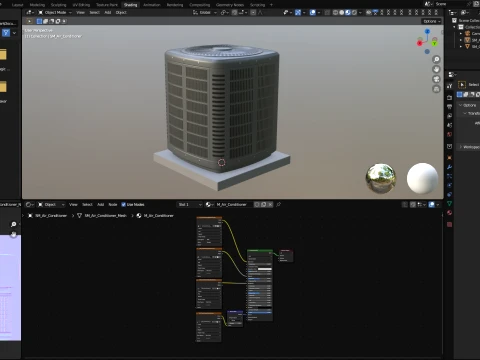Toggle the viewport snapping magnet
This screenshot has width=480, height=360.
(235, 12)
